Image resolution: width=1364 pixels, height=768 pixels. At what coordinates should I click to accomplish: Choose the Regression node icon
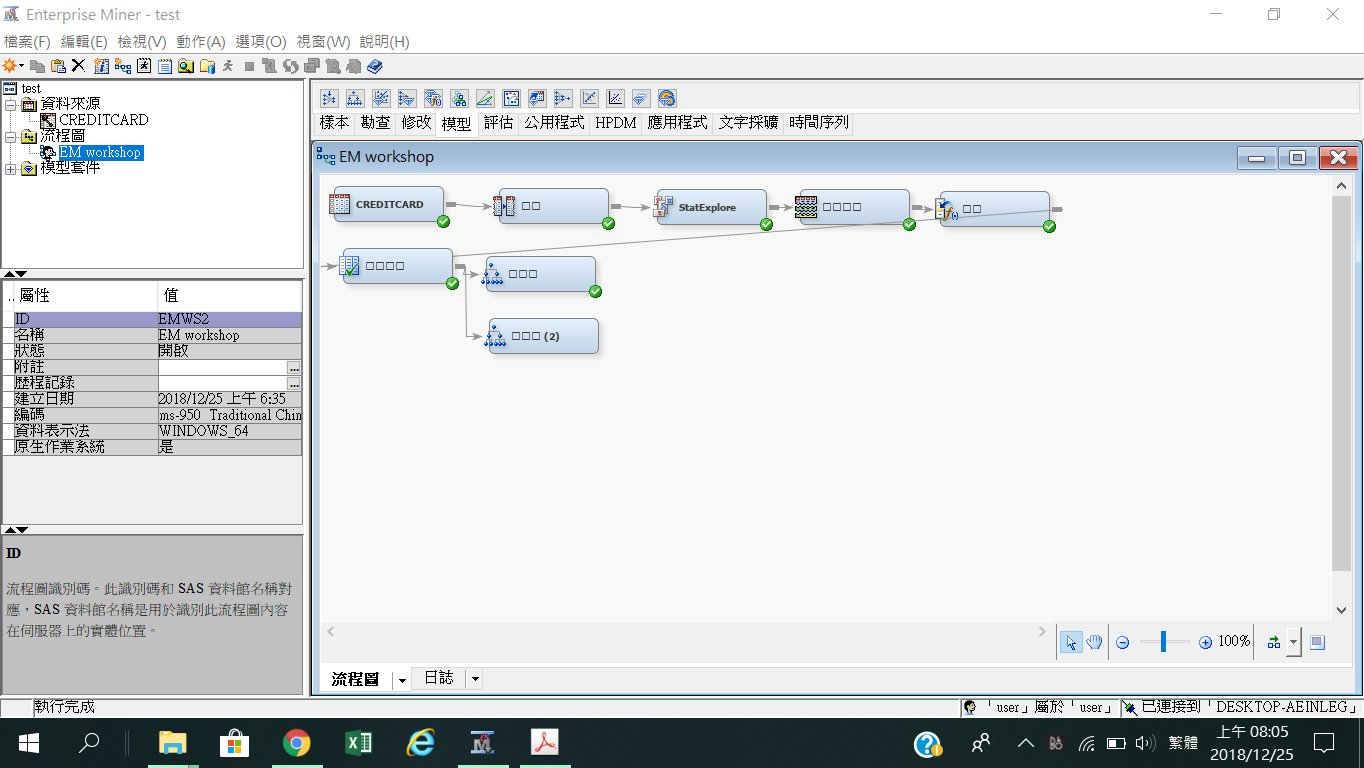tap(615, 98)
